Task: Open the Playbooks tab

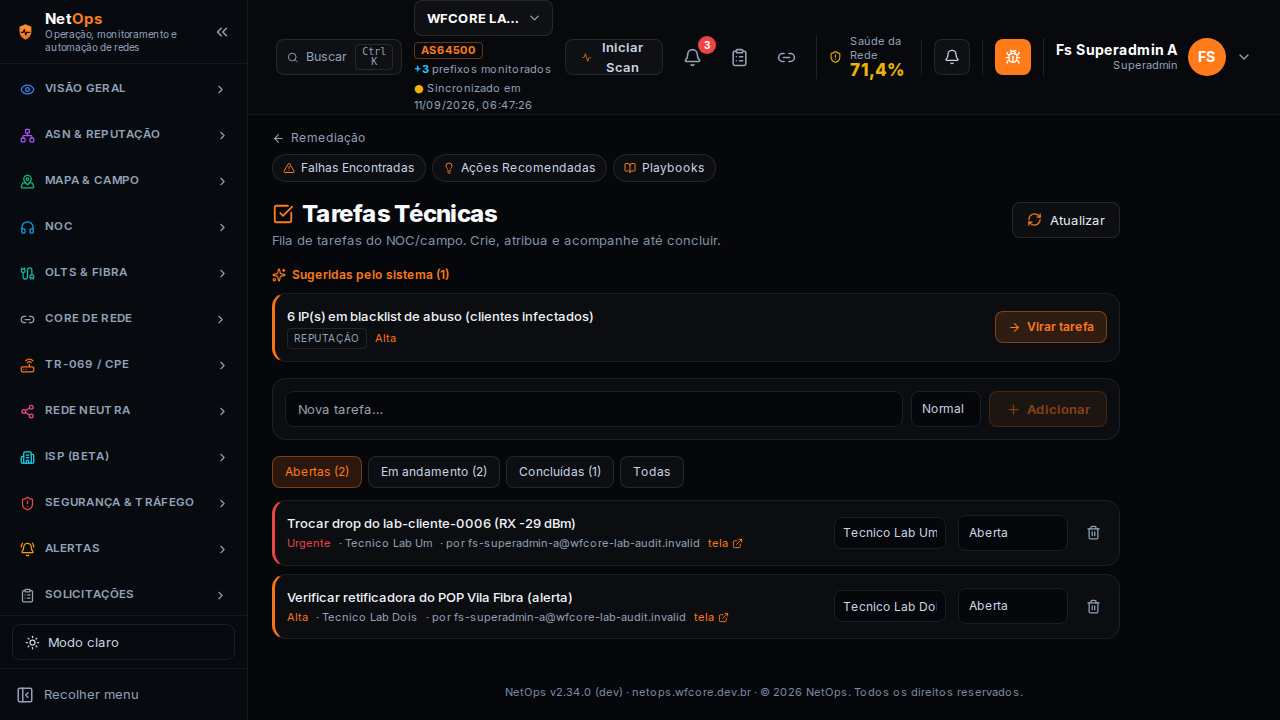Action: click(x=664, y=168)
